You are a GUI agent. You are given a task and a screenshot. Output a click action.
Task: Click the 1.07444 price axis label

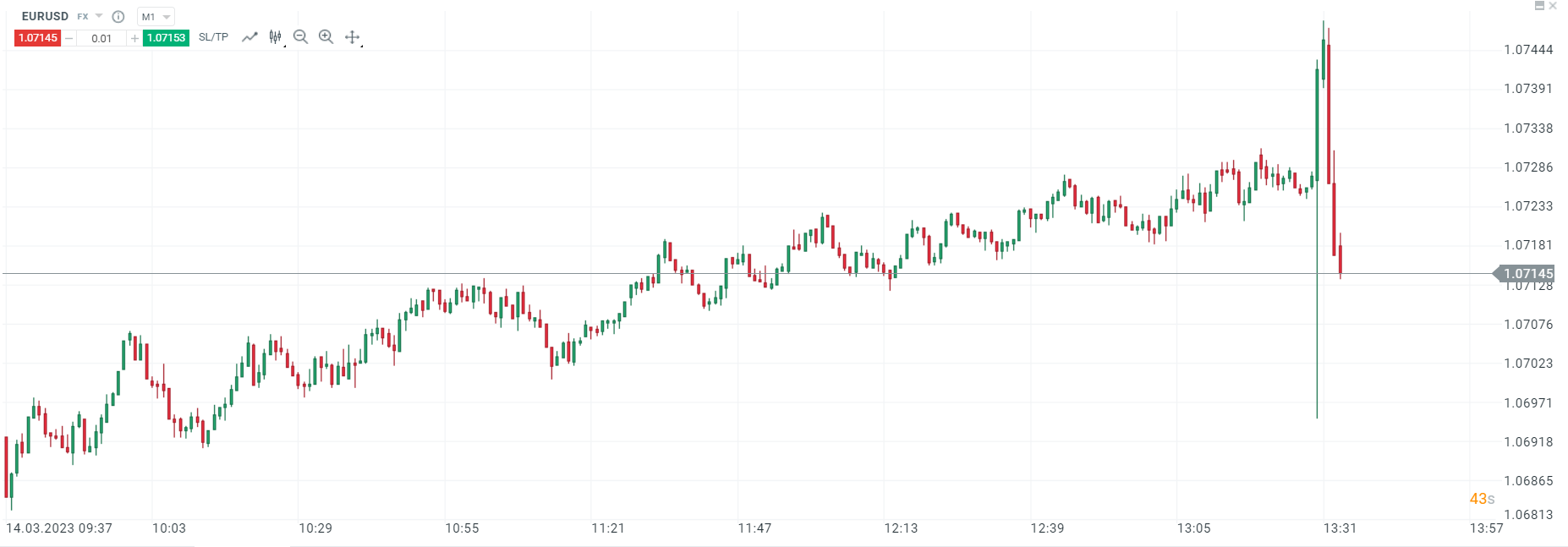pos(1528,50)
